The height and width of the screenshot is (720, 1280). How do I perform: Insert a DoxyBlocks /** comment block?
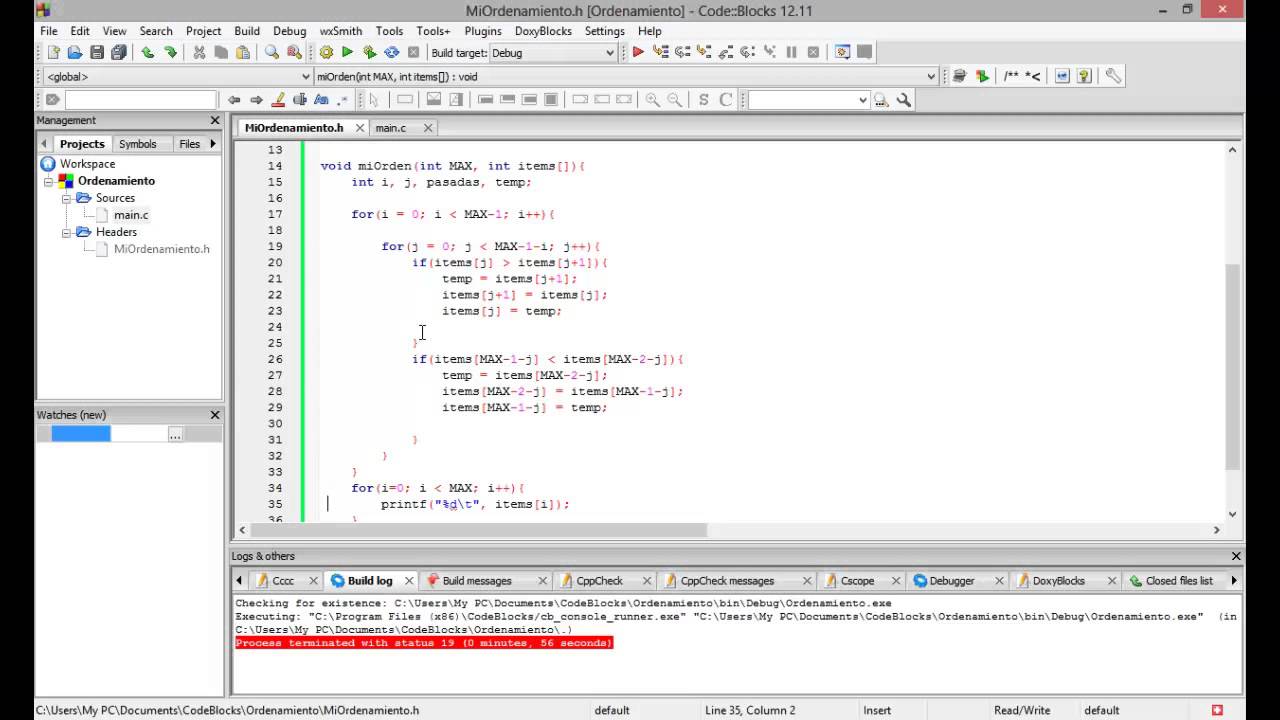(x=1012, y=76)
